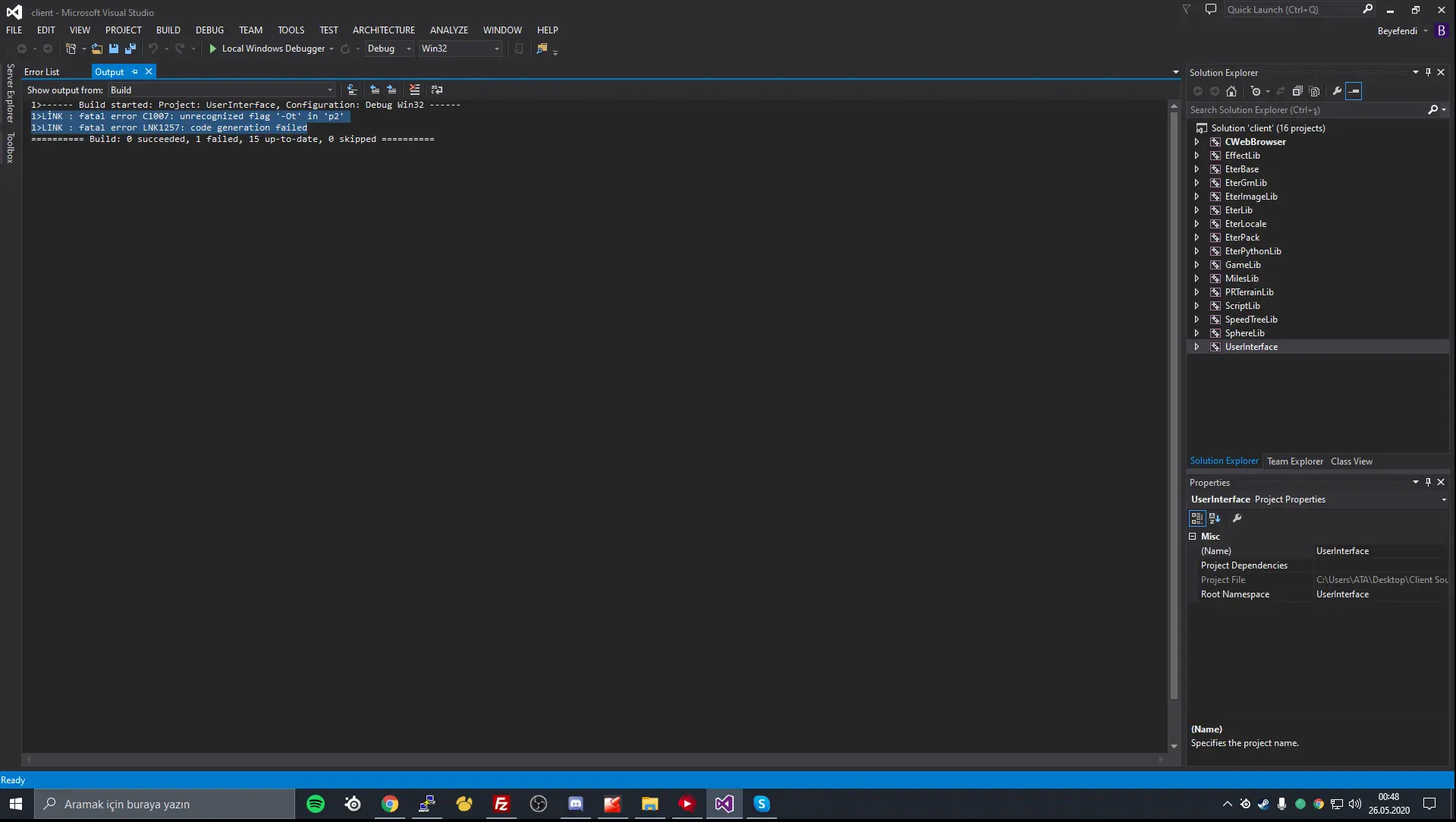1456x822 pixels.
Task: Select the SpeedTreeLib project
Action: [x=1251, y=320]
